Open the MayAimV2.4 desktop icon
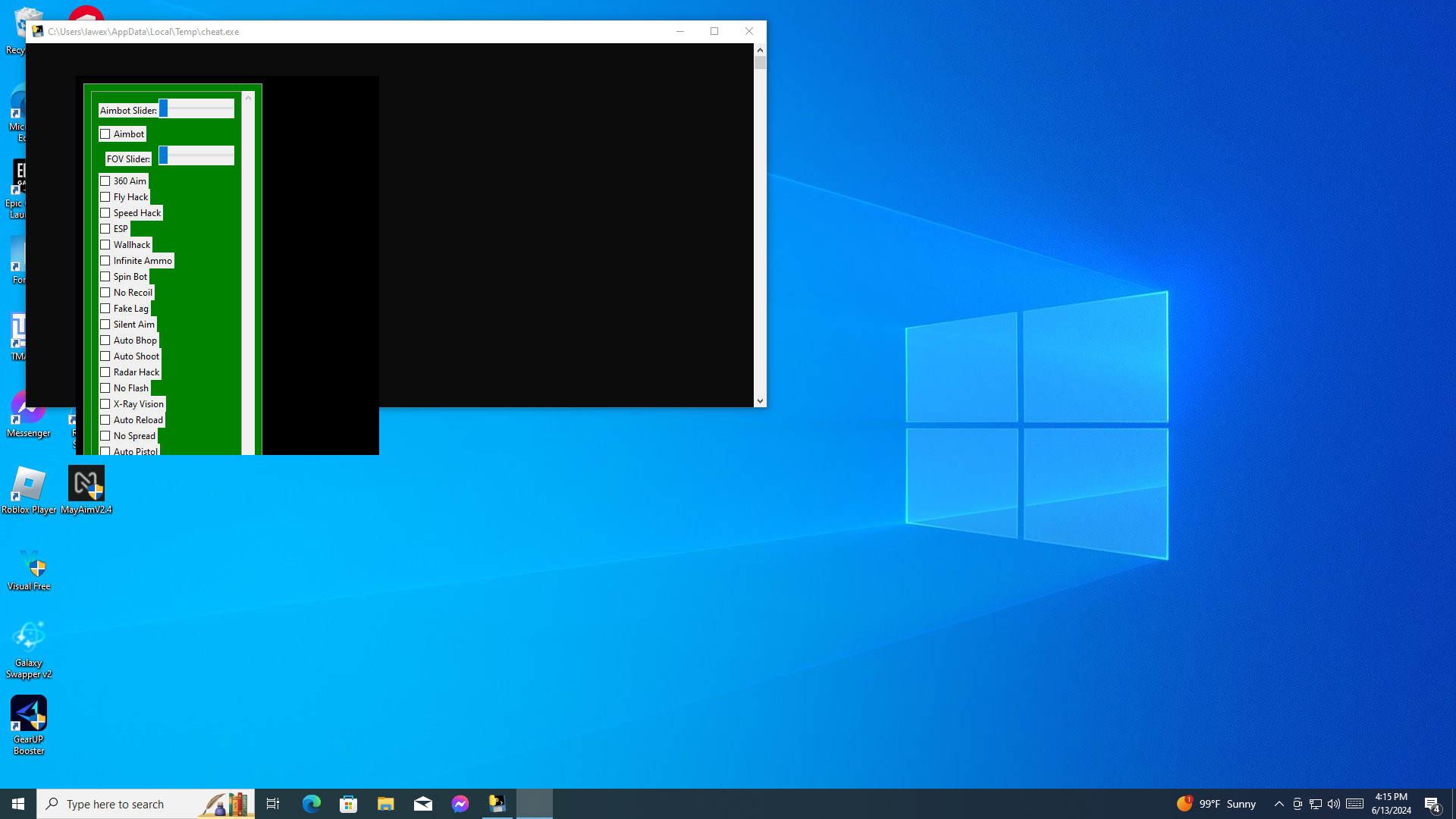The image size is (1456, 819). [86, 485]
